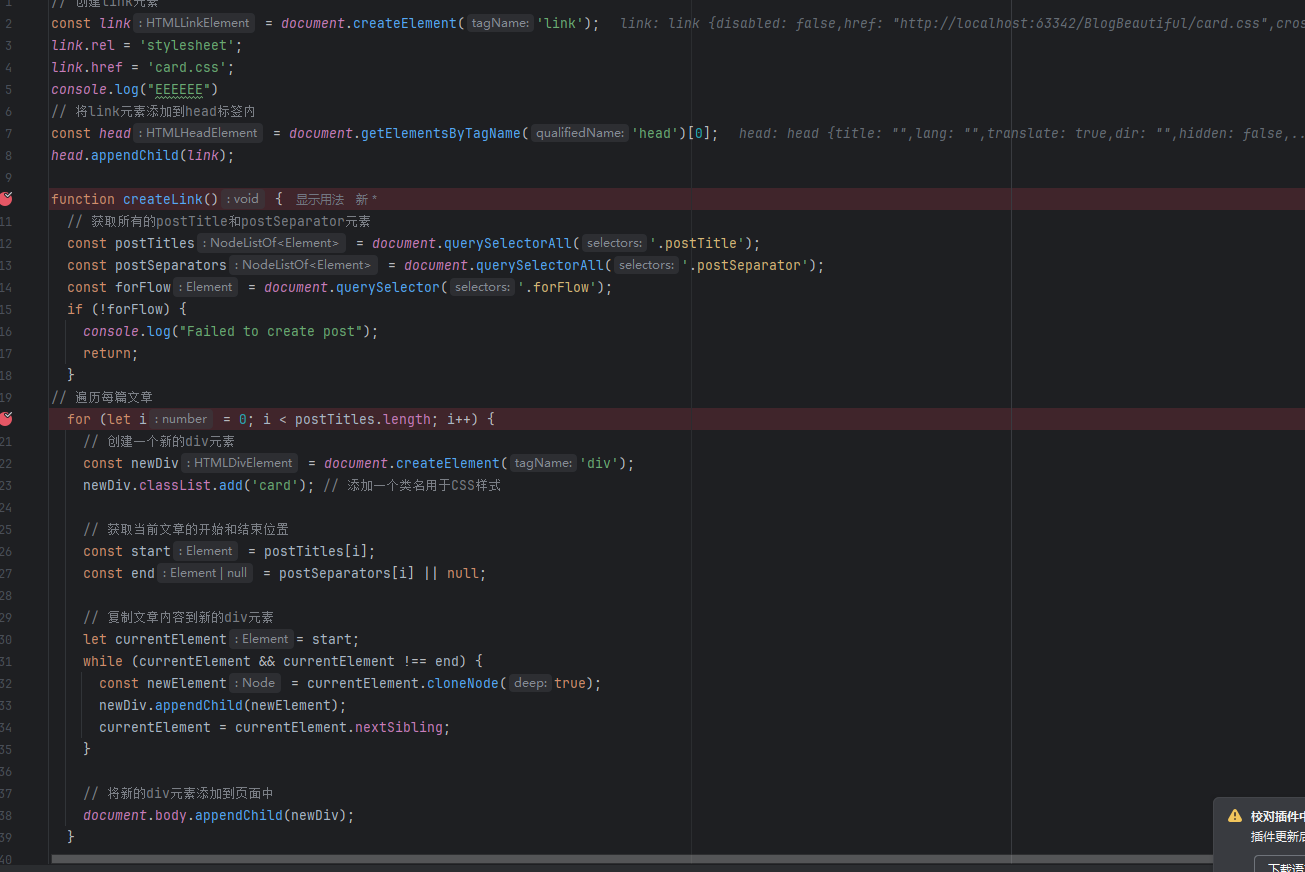Click the 新 * author inlay hint
Viewport: 1305px width, 872px height.
pos(366,199)
